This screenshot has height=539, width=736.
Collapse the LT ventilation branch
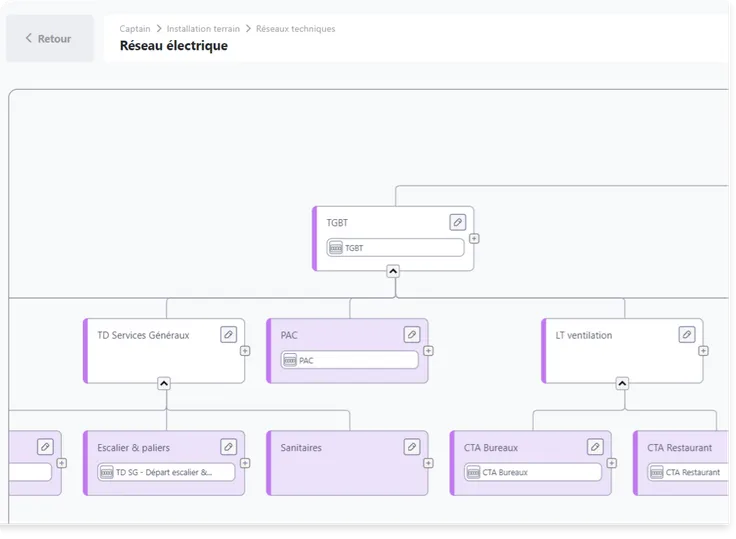(622, 384)
